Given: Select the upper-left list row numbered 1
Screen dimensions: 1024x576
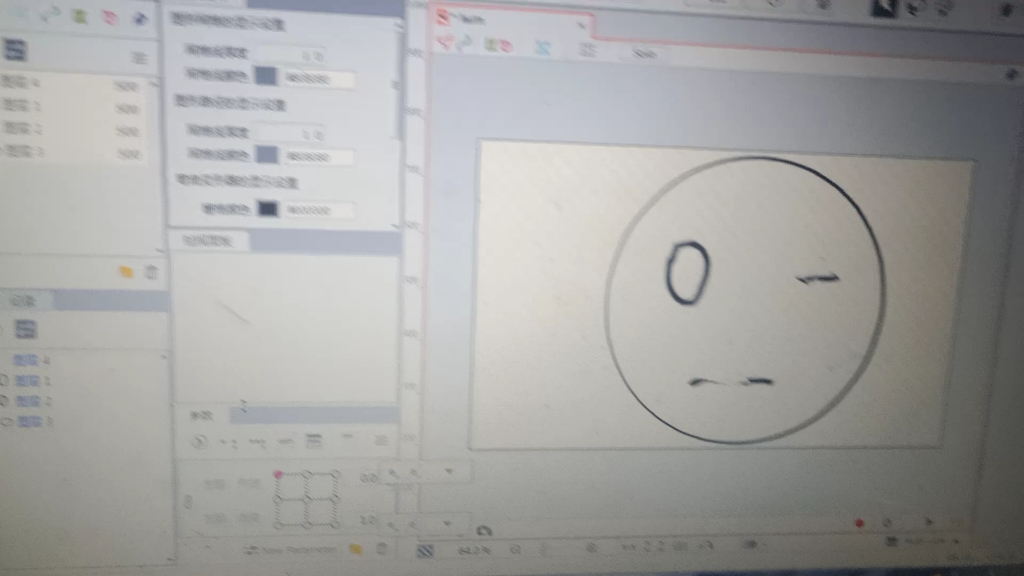Looking at the screenshot, I should click(x=72, y=106).
